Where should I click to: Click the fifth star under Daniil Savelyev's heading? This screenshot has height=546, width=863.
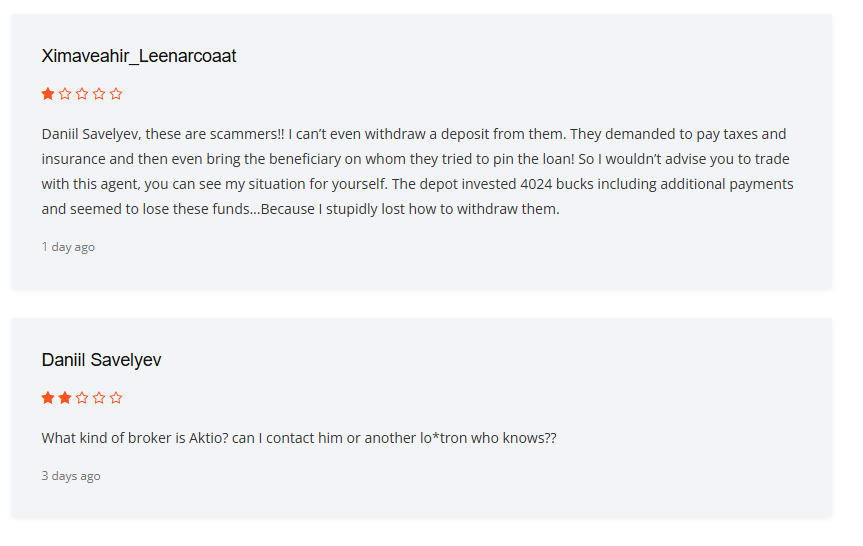(x=116, y=398)
